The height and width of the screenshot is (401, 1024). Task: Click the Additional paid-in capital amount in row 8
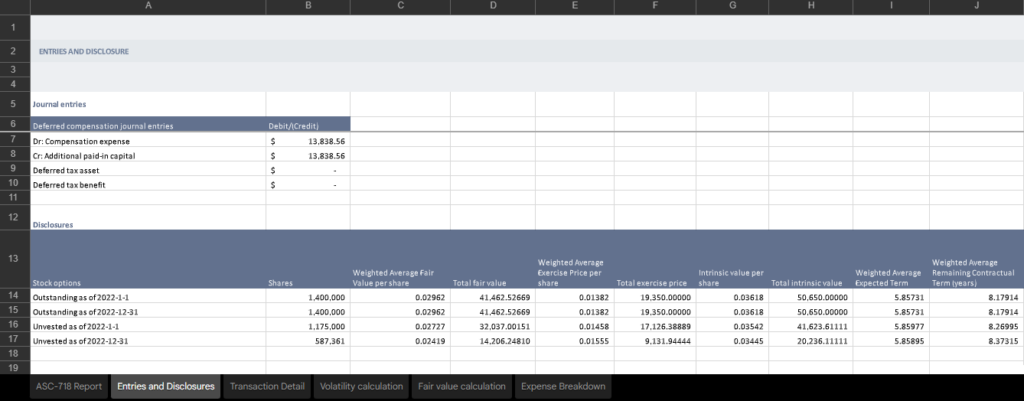coord(308,155)
